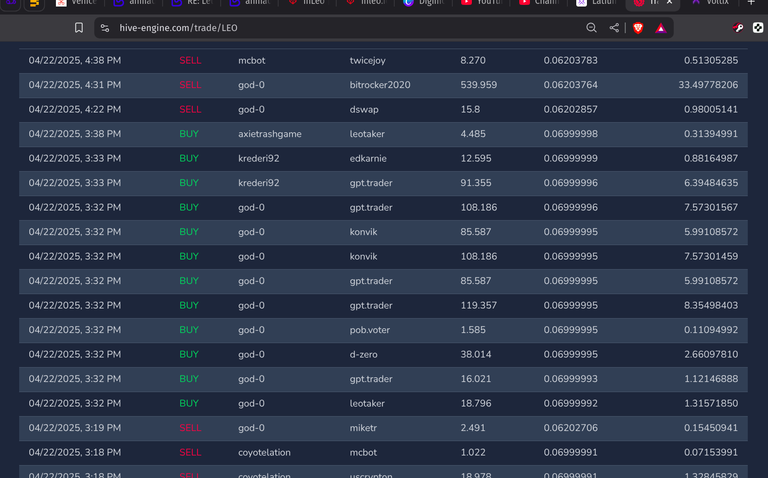Switch to the first YouTube browser tab
Screen dimensions: 768x478
pyautogui.click(x=482, y=3)
